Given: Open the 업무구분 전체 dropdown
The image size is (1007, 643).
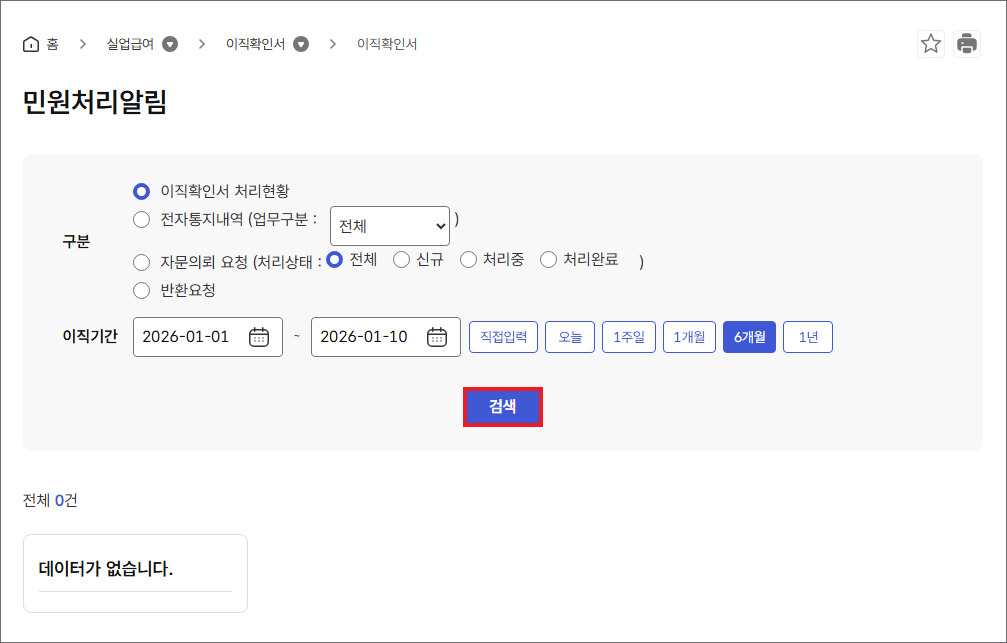Looking at the screenshot, I should point(390,226).
